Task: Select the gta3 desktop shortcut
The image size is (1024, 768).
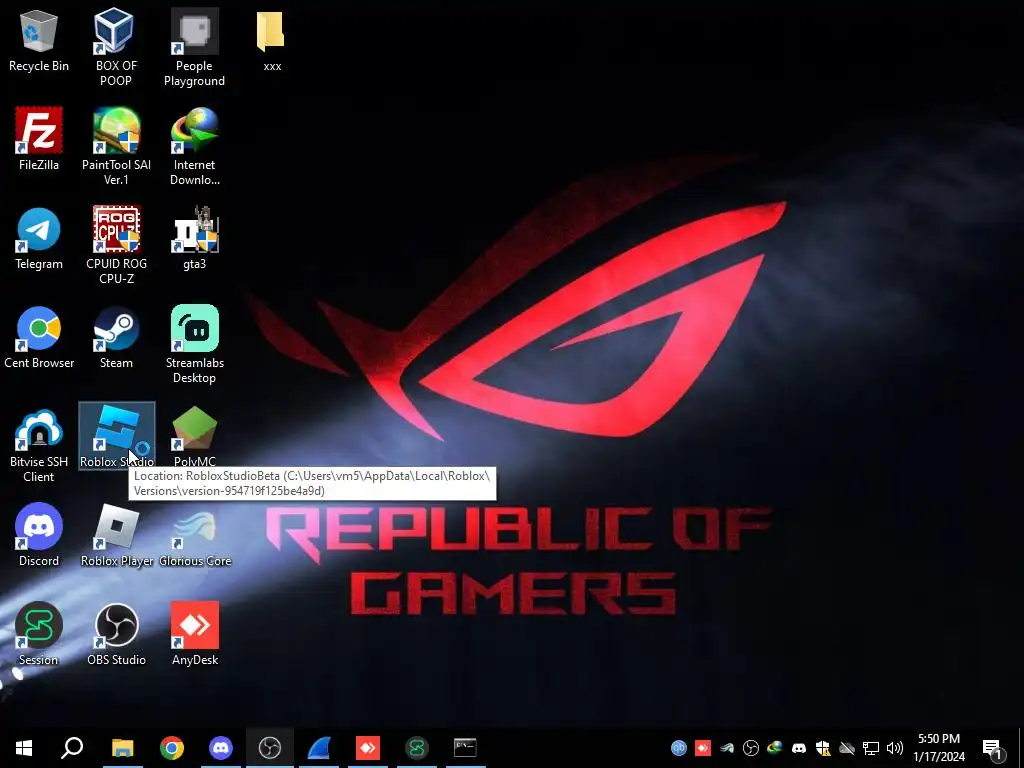Action: coord(194,238)
